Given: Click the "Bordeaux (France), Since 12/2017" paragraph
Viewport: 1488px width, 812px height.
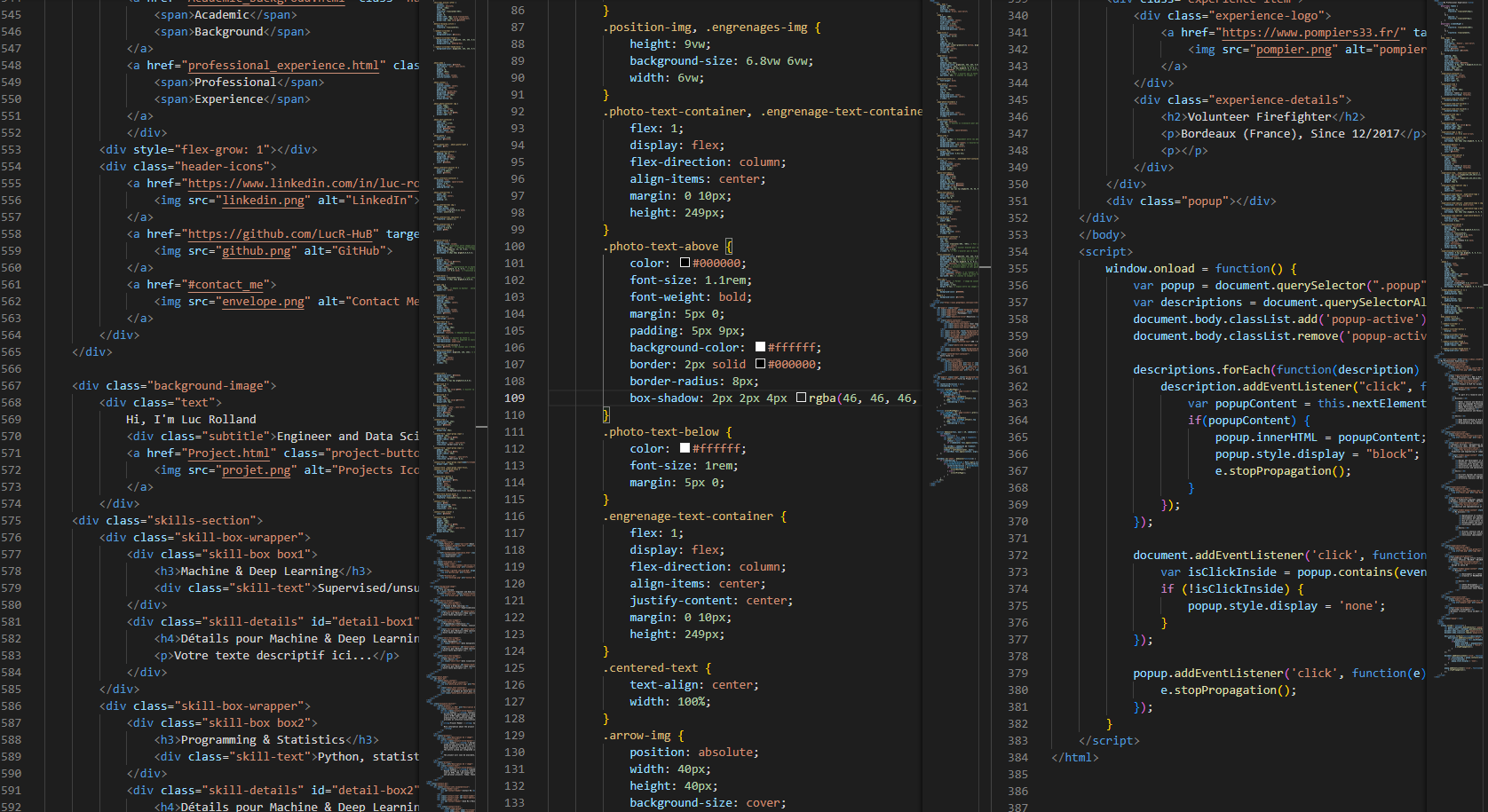Looking at the screenshot, I should pos(1290,134).
